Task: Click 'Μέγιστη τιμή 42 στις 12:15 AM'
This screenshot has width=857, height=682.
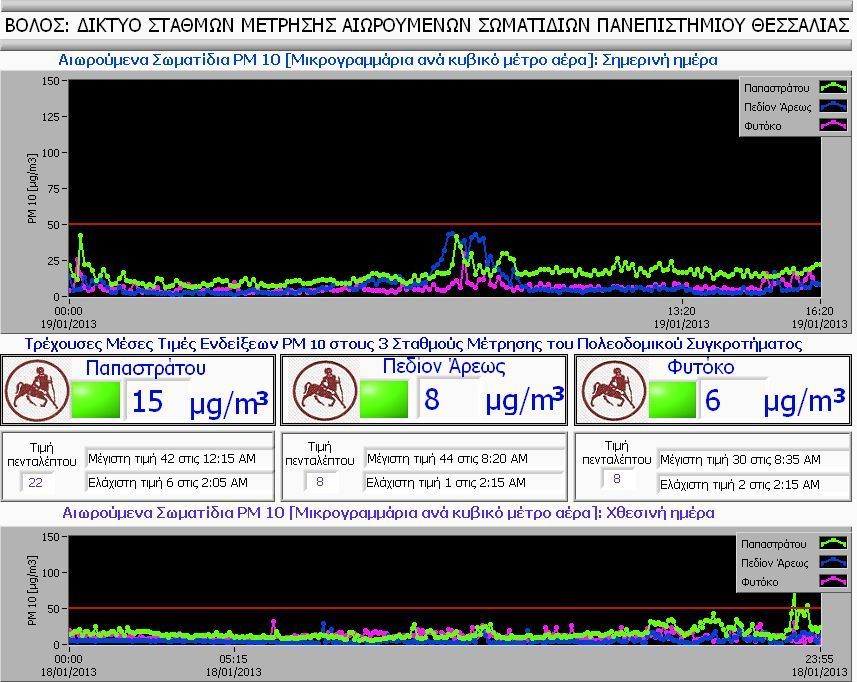Action: 172,458
